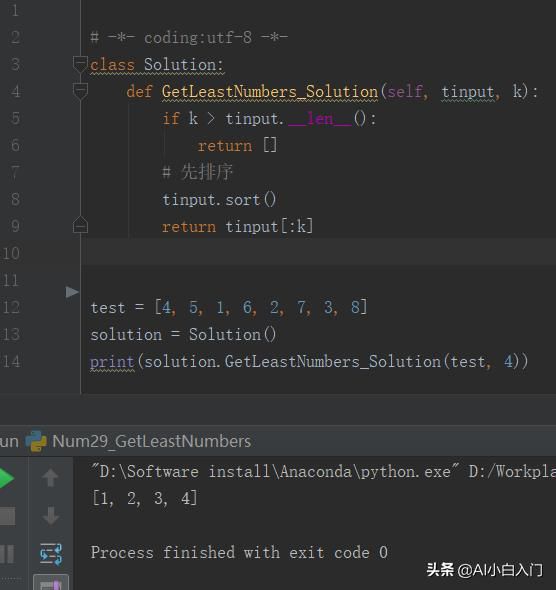Click the print call on line 14
The width and height of the screenshot is (556, 590).
click(112, 362)
